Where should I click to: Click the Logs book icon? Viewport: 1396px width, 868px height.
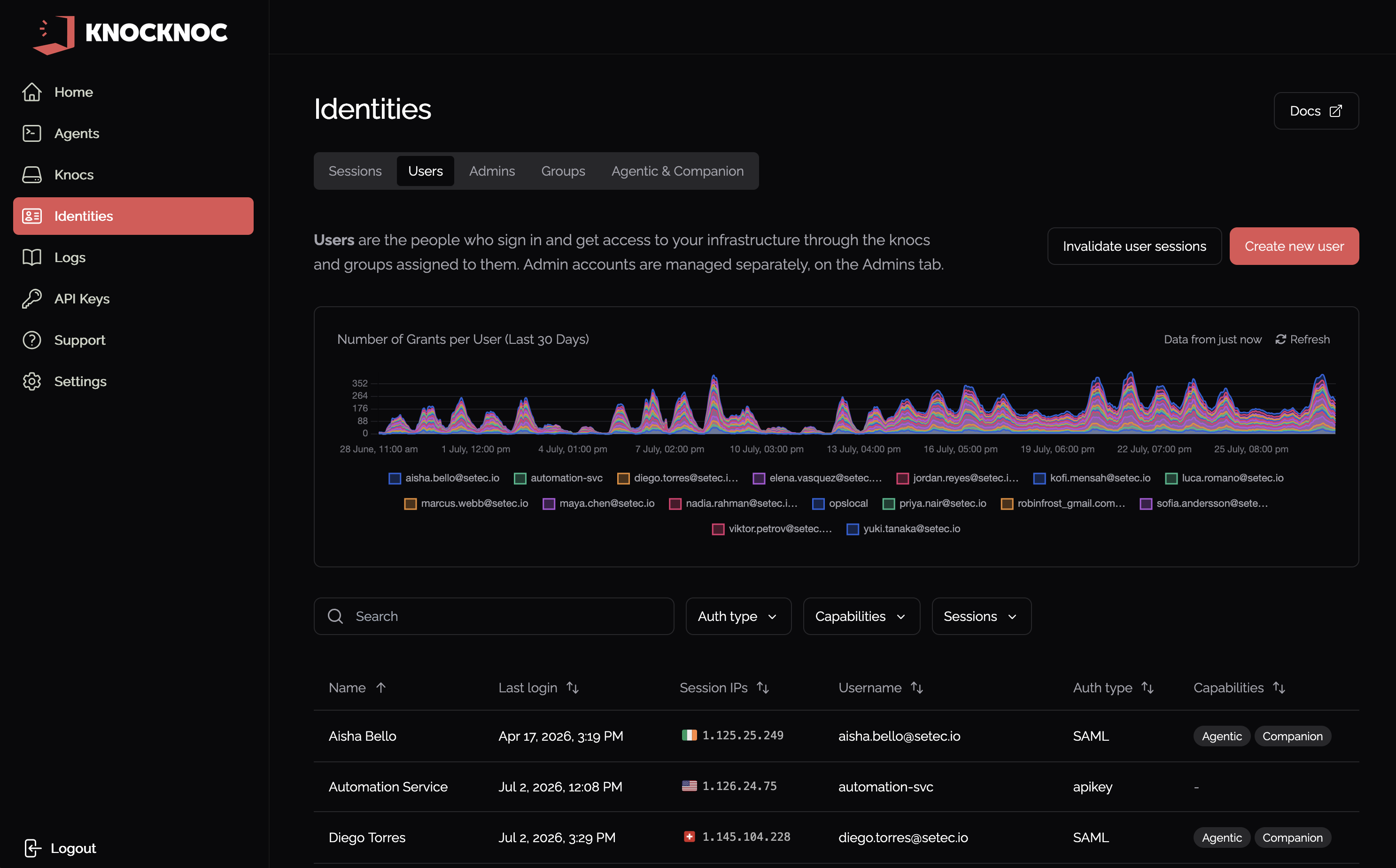(x=31, y=257)
